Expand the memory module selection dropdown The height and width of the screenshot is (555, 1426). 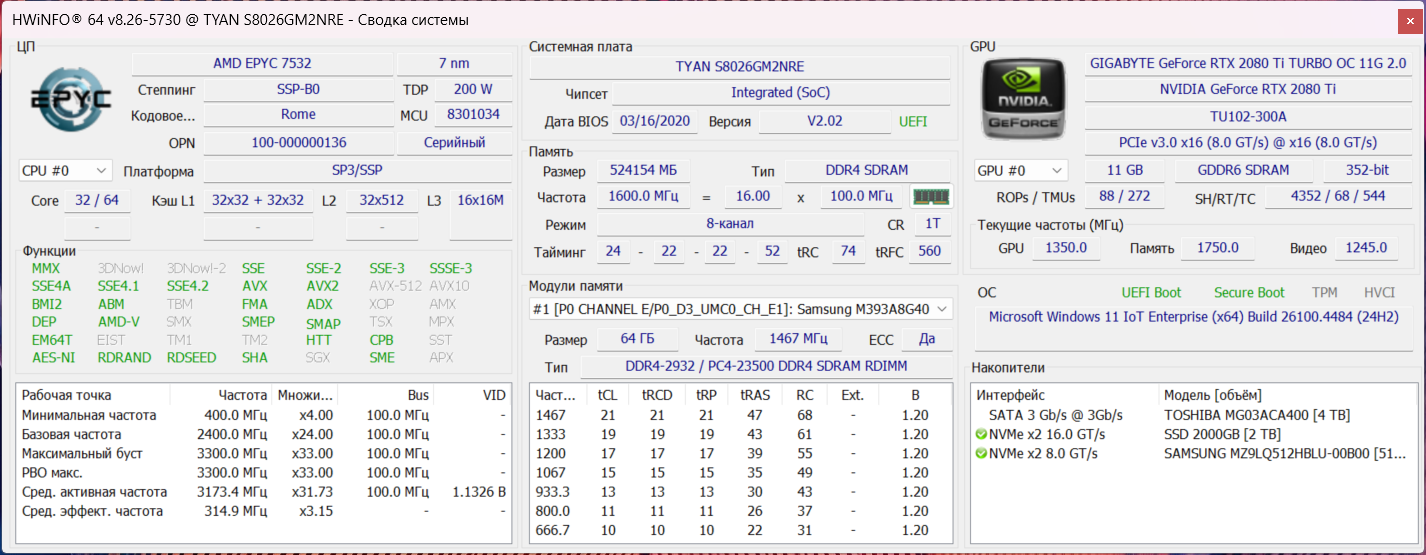(x=740, y=310)
